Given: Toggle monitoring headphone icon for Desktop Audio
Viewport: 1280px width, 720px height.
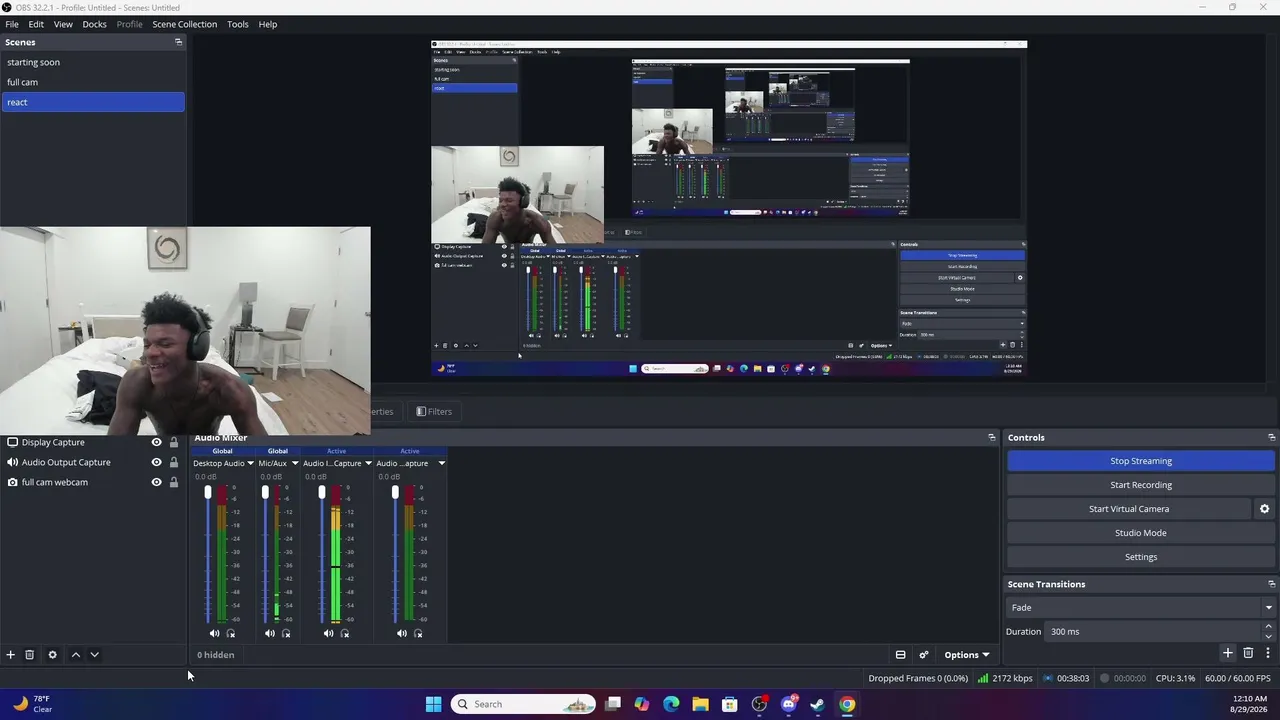Looking at the screenshot, I should pyautogui.click(x=231, y=633).
